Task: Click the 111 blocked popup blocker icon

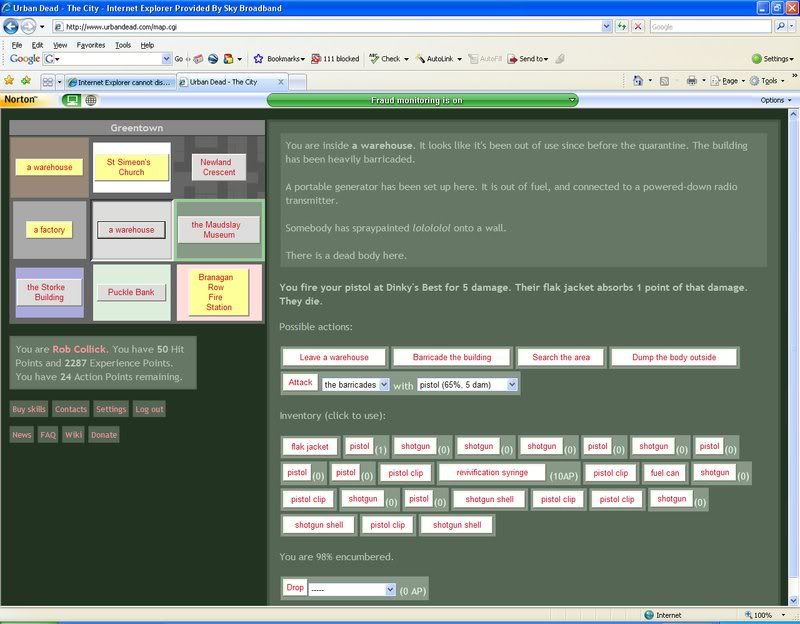Action: tap(316, 59)
